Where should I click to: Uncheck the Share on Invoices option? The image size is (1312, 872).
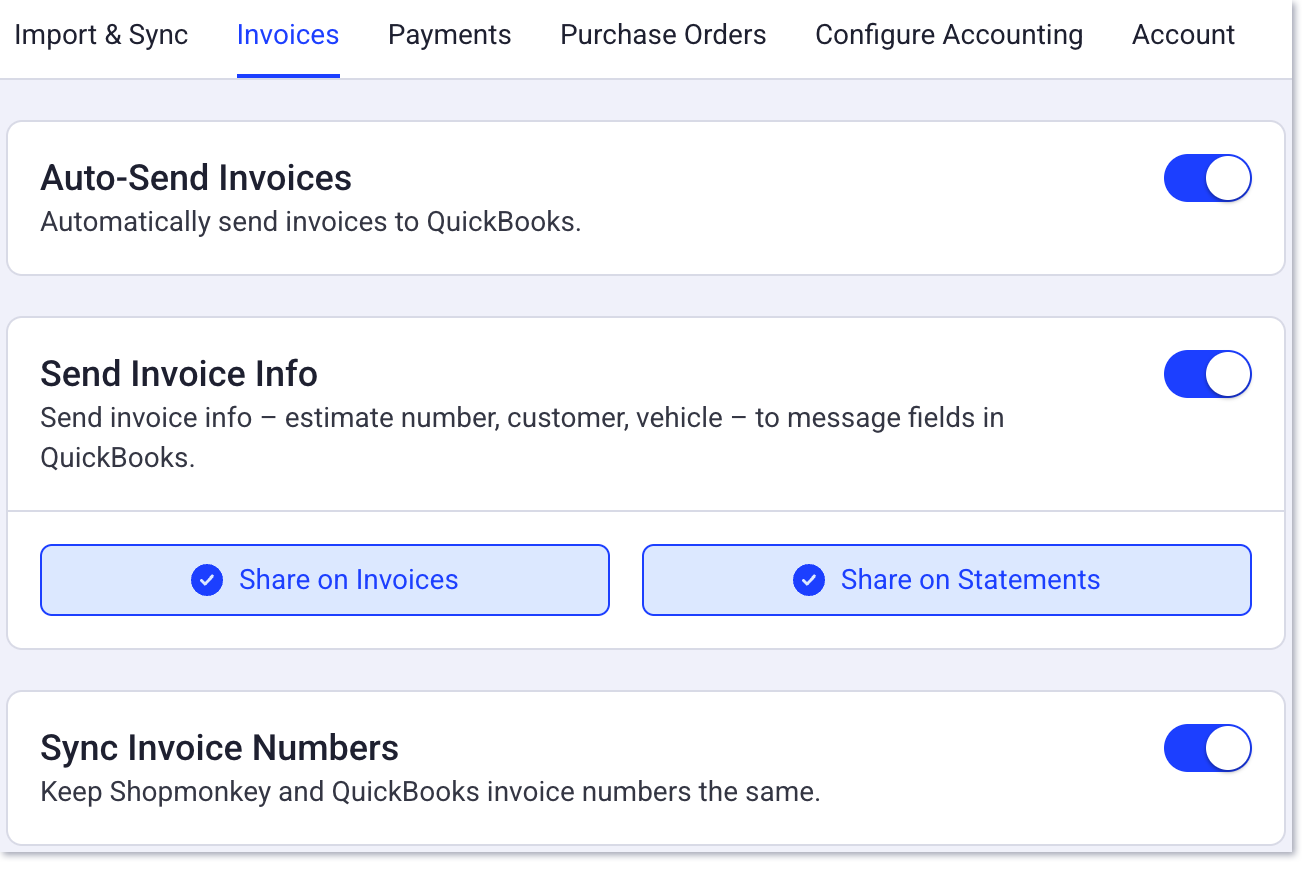[325, 580]
